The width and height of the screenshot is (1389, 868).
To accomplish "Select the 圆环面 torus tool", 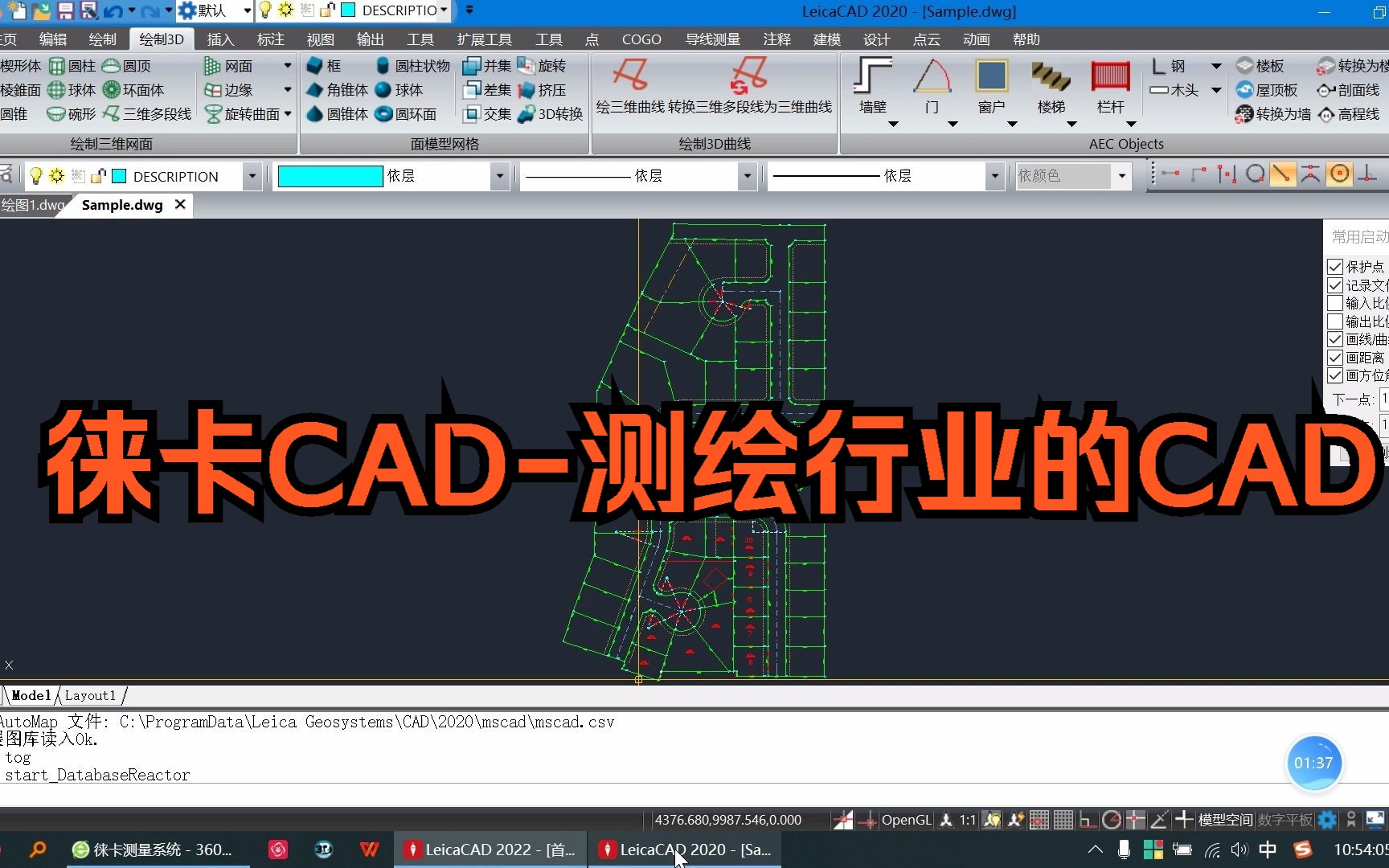I will [406, 114].
